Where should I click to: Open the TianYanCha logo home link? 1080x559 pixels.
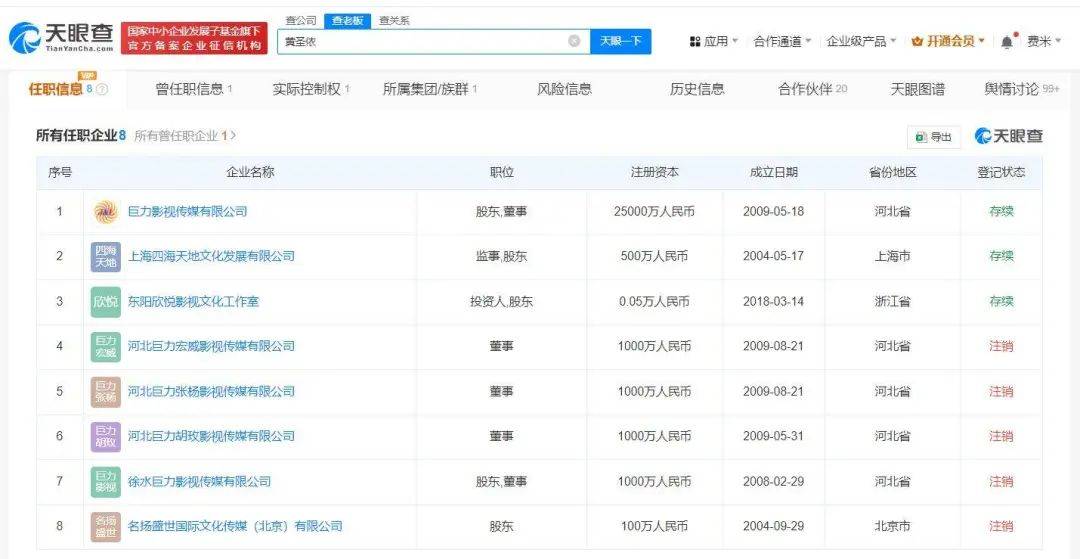pos(61,38)
